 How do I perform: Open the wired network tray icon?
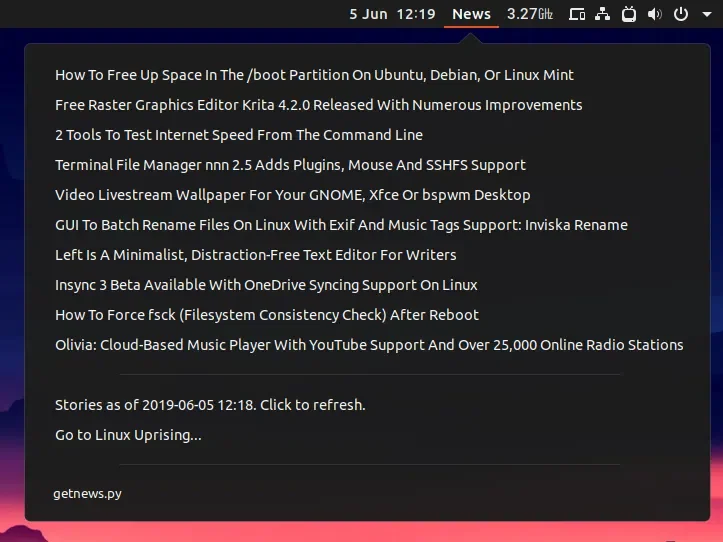[602, 14]
